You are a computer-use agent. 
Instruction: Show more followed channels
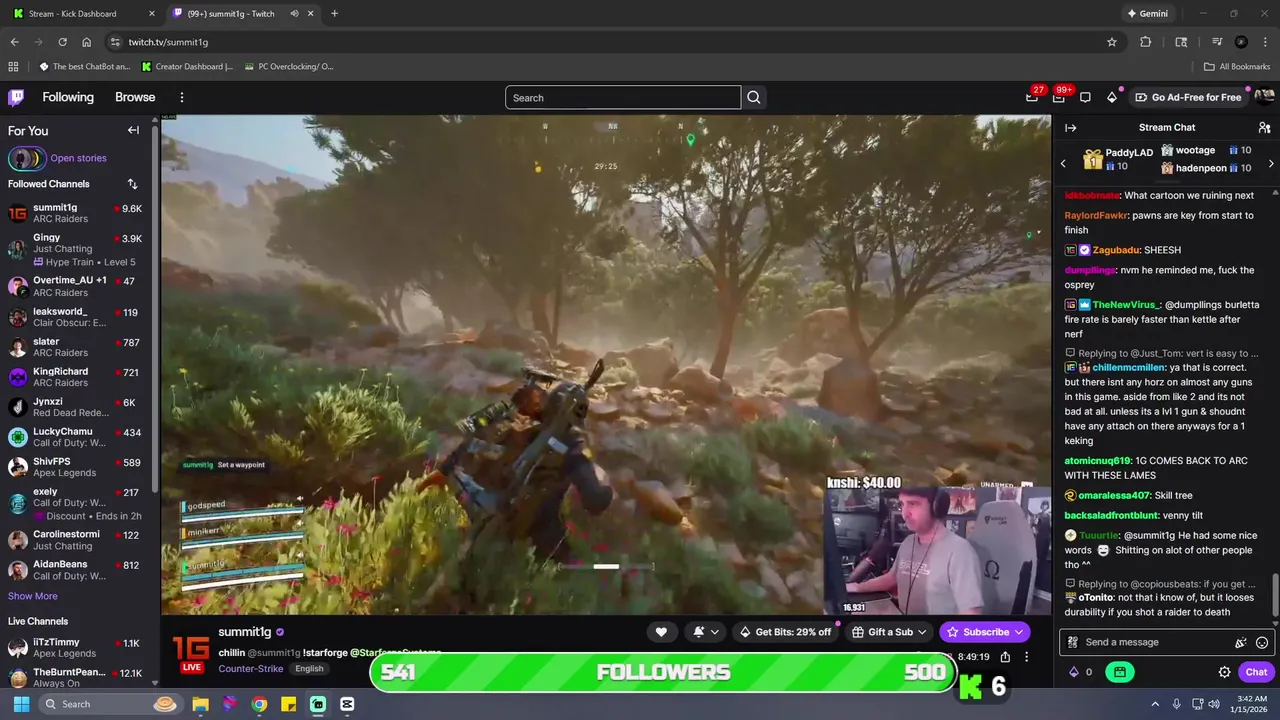(33, 596)
